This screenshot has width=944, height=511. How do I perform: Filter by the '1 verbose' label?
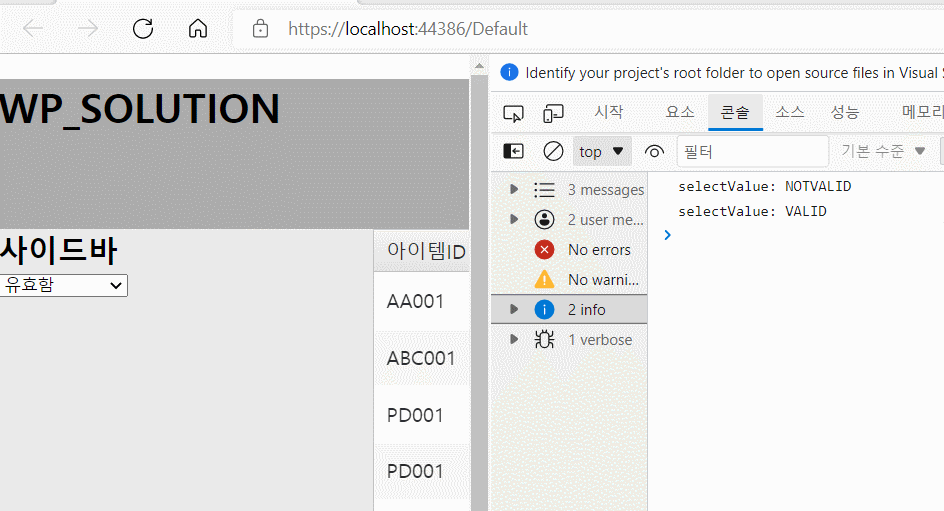point(600,340)
